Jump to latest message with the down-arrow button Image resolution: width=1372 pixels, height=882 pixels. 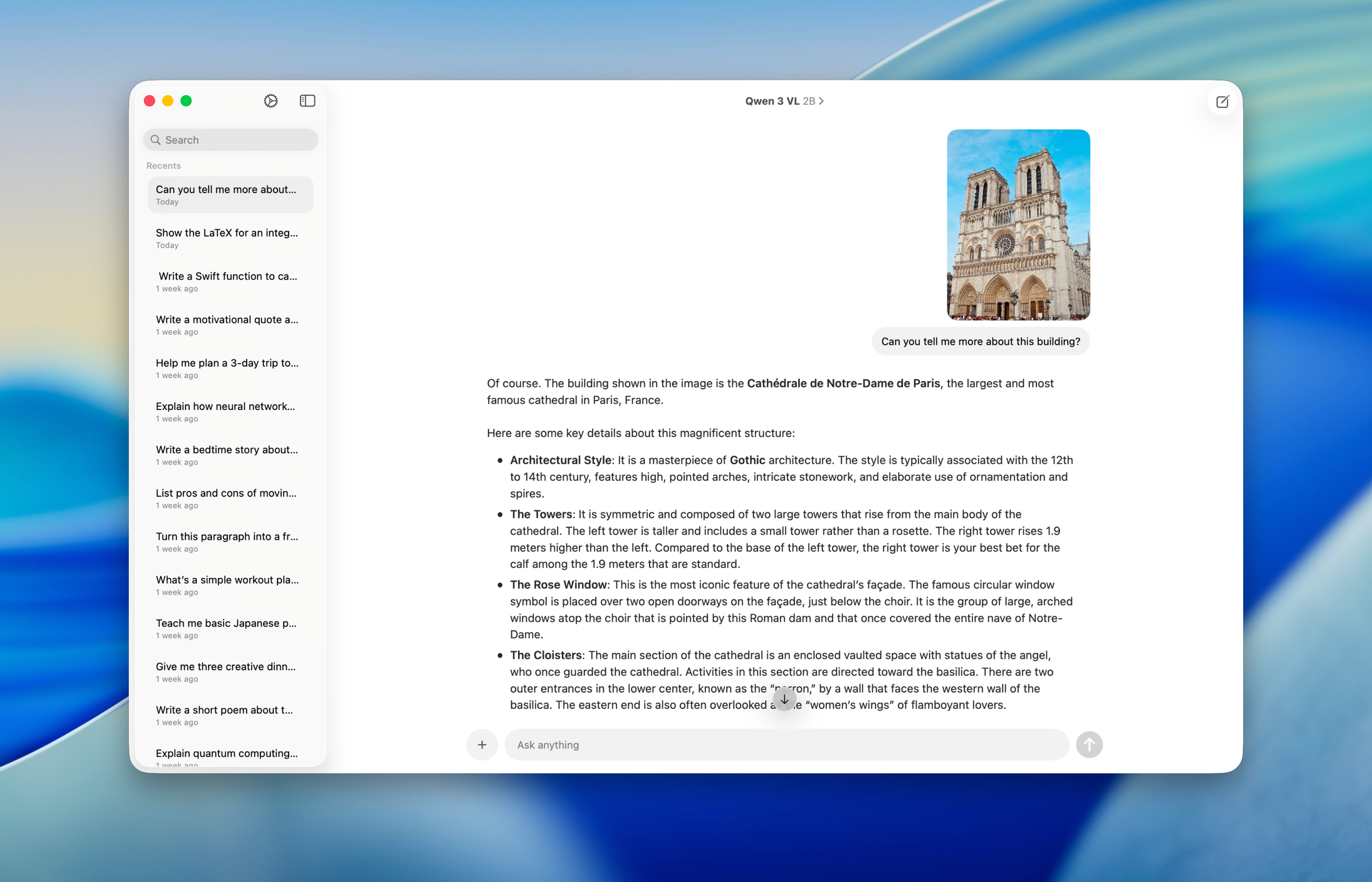point(784,699)
